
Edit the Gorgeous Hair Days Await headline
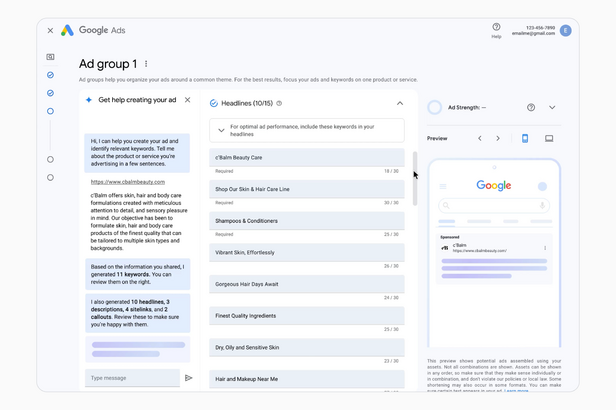307,284
